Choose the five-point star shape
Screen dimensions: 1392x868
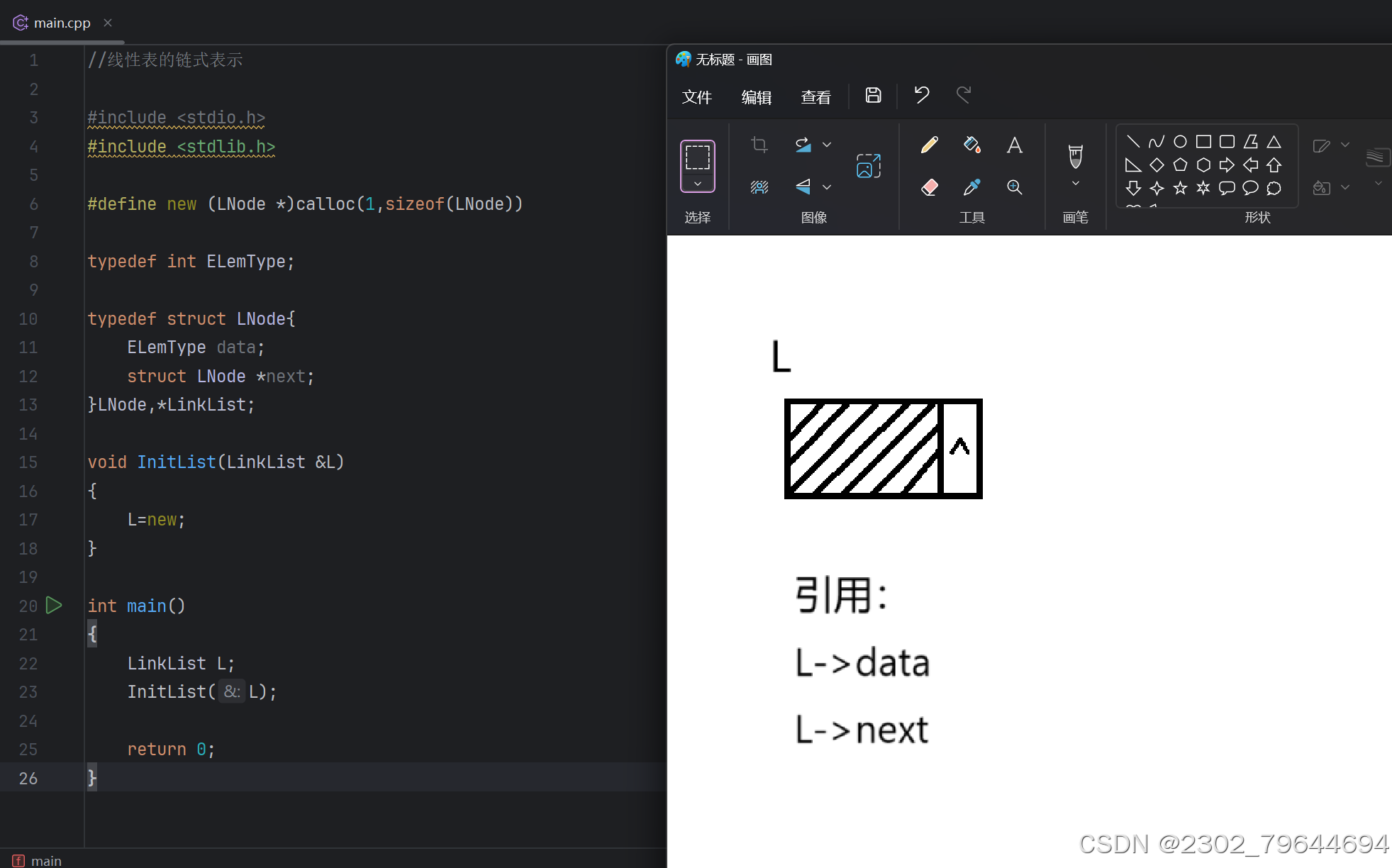click(1180, 188)
